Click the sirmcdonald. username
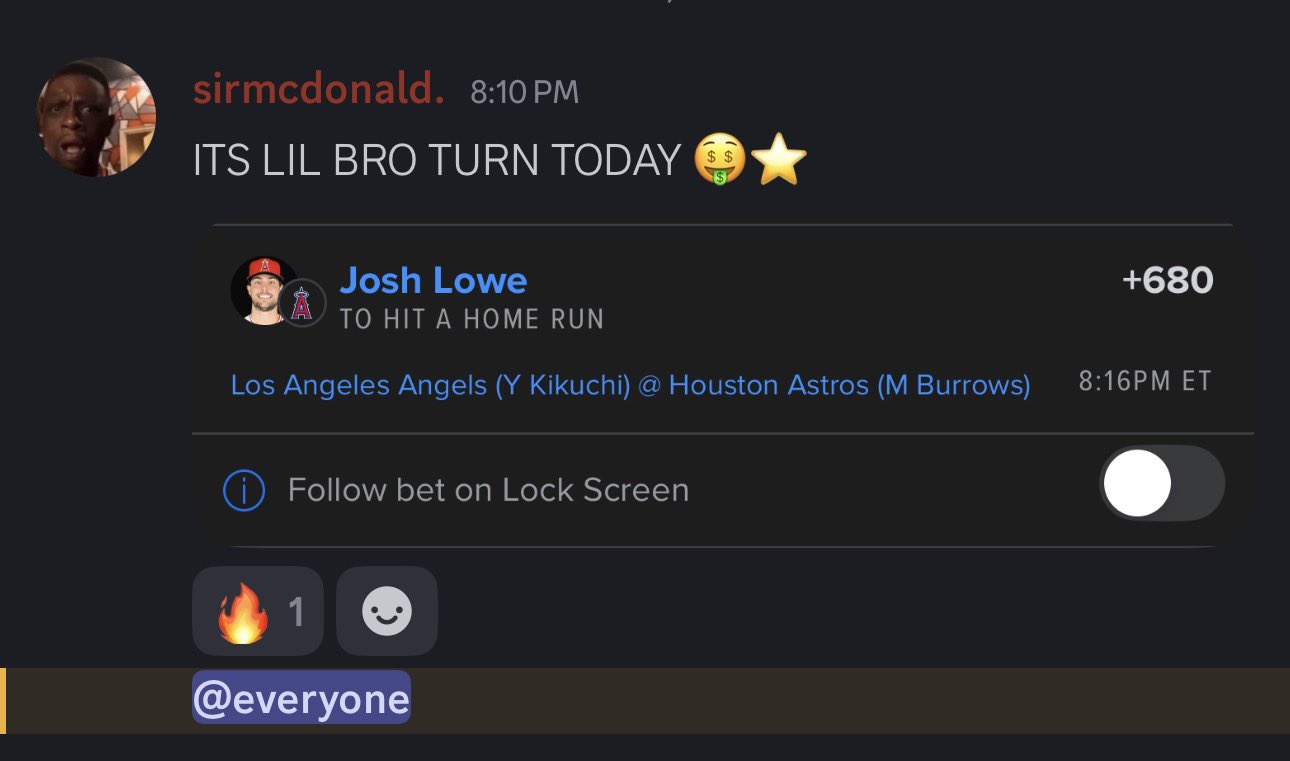This screenshot has width=1290, height=761. point(319,91)
